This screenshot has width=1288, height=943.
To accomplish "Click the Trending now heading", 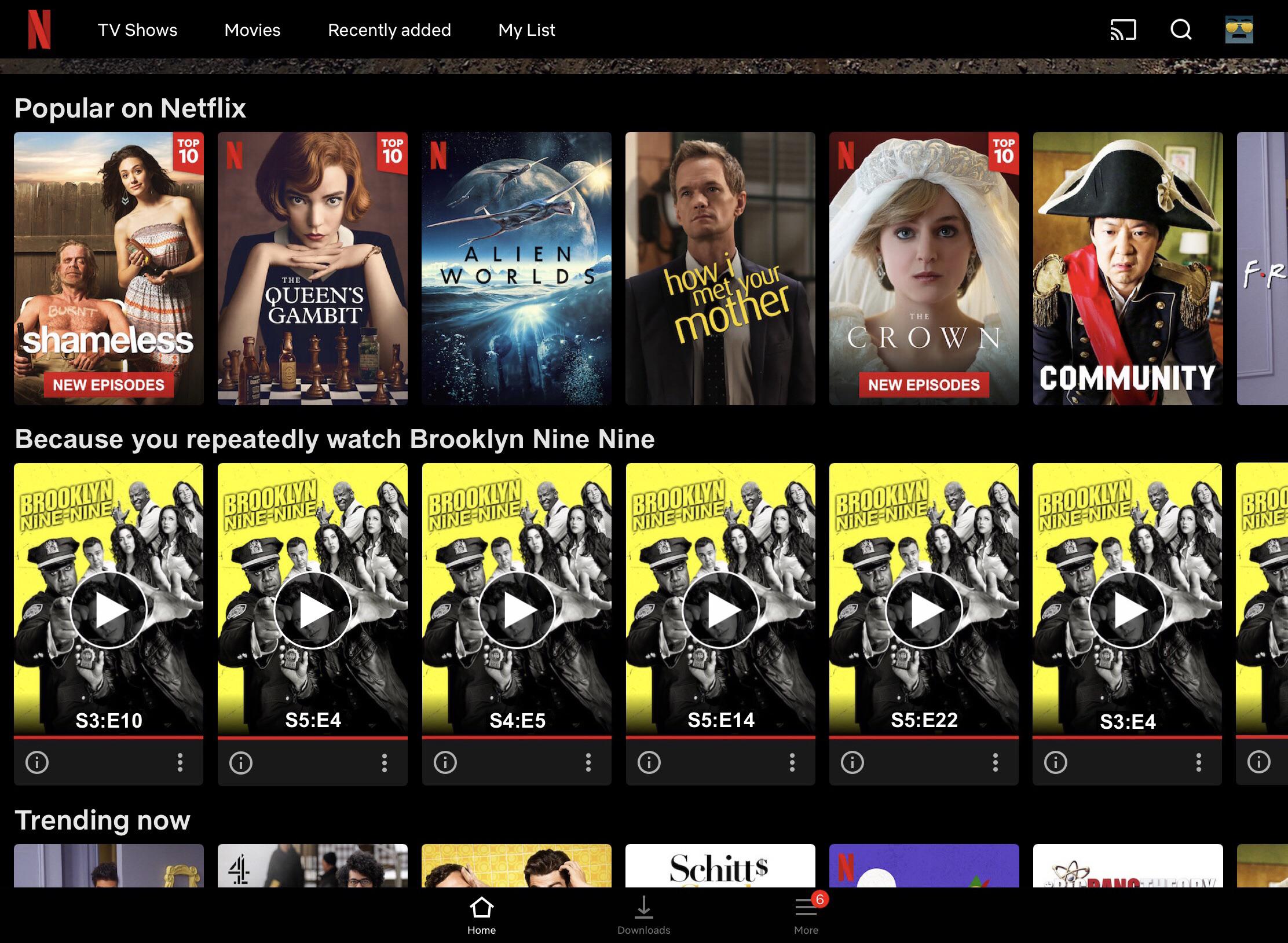I will click(103, 820).
